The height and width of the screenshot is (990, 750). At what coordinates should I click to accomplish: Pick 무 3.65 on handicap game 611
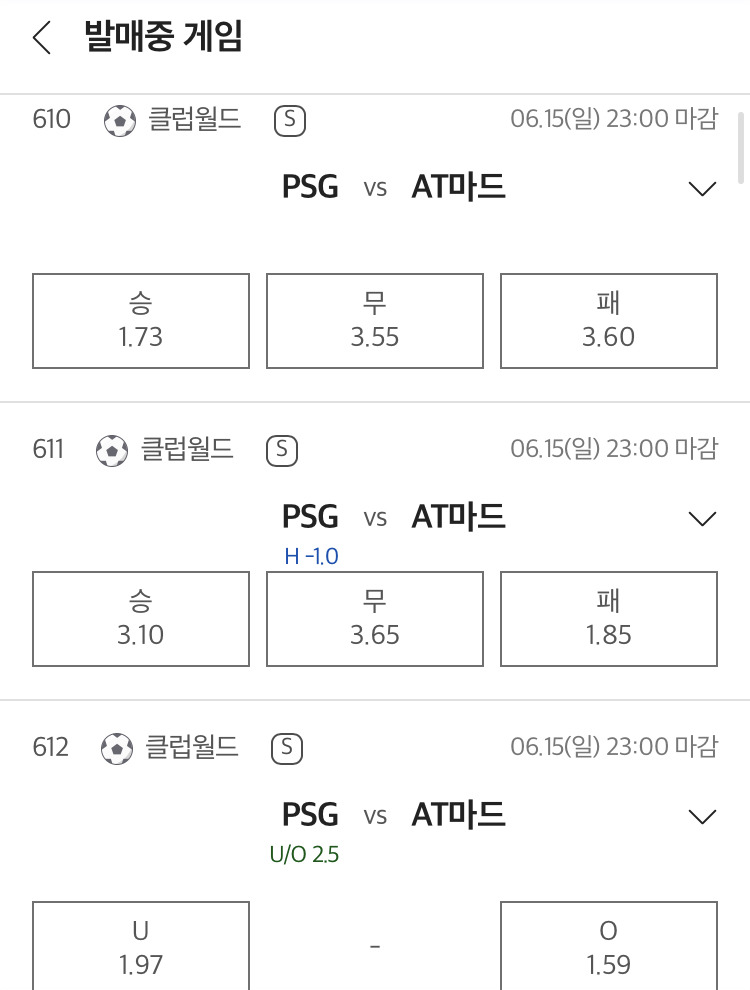375,619
